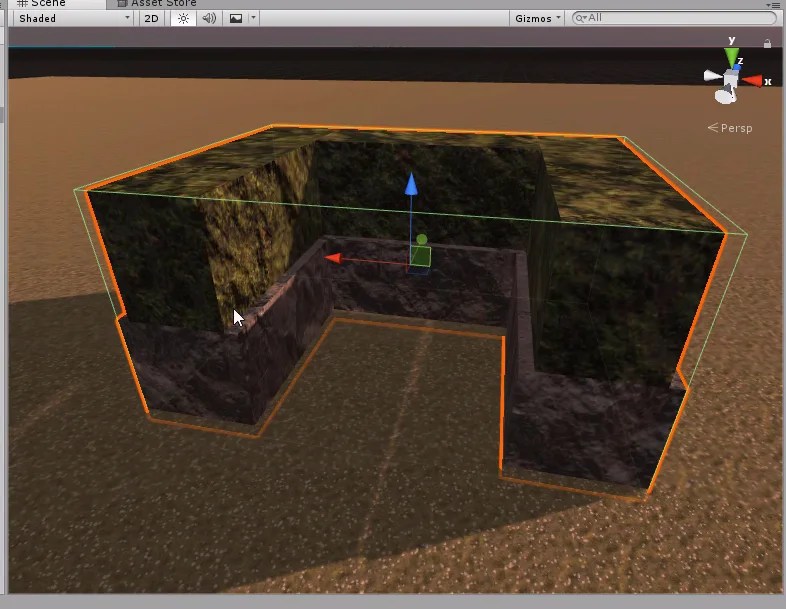This screenshot has width=786, height=609.
Task: Click the red move arrow handle
Action: [334, 258]
